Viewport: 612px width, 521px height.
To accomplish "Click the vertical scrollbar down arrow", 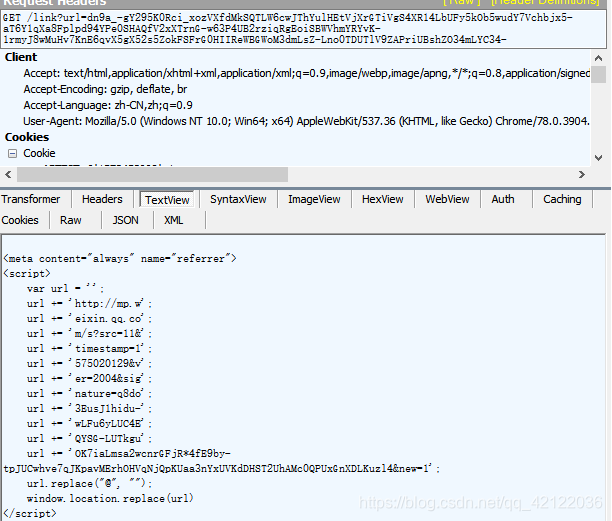I will tap(598, 158).
